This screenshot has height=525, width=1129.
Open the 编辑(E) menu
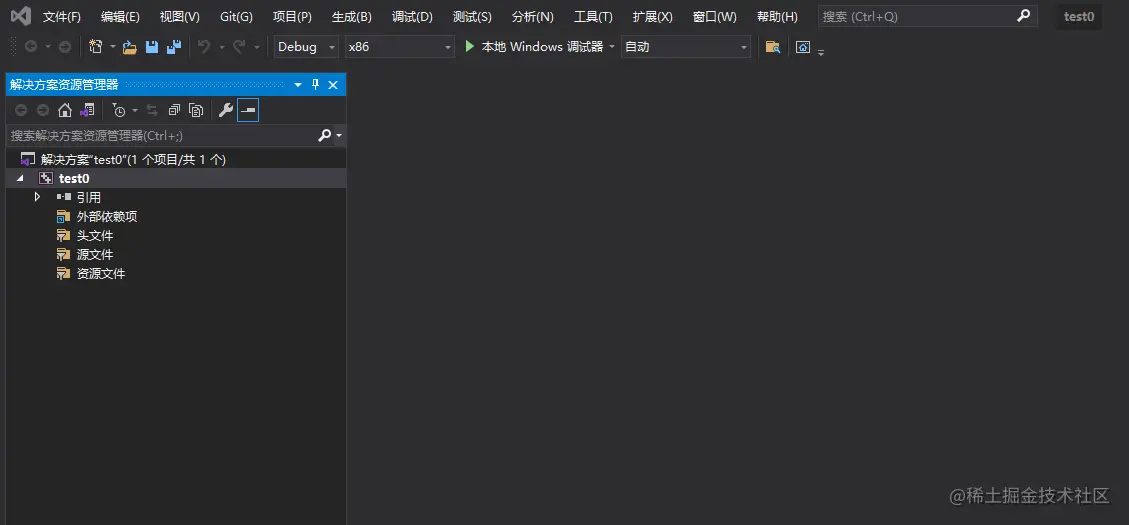click(x=120, y=17)
